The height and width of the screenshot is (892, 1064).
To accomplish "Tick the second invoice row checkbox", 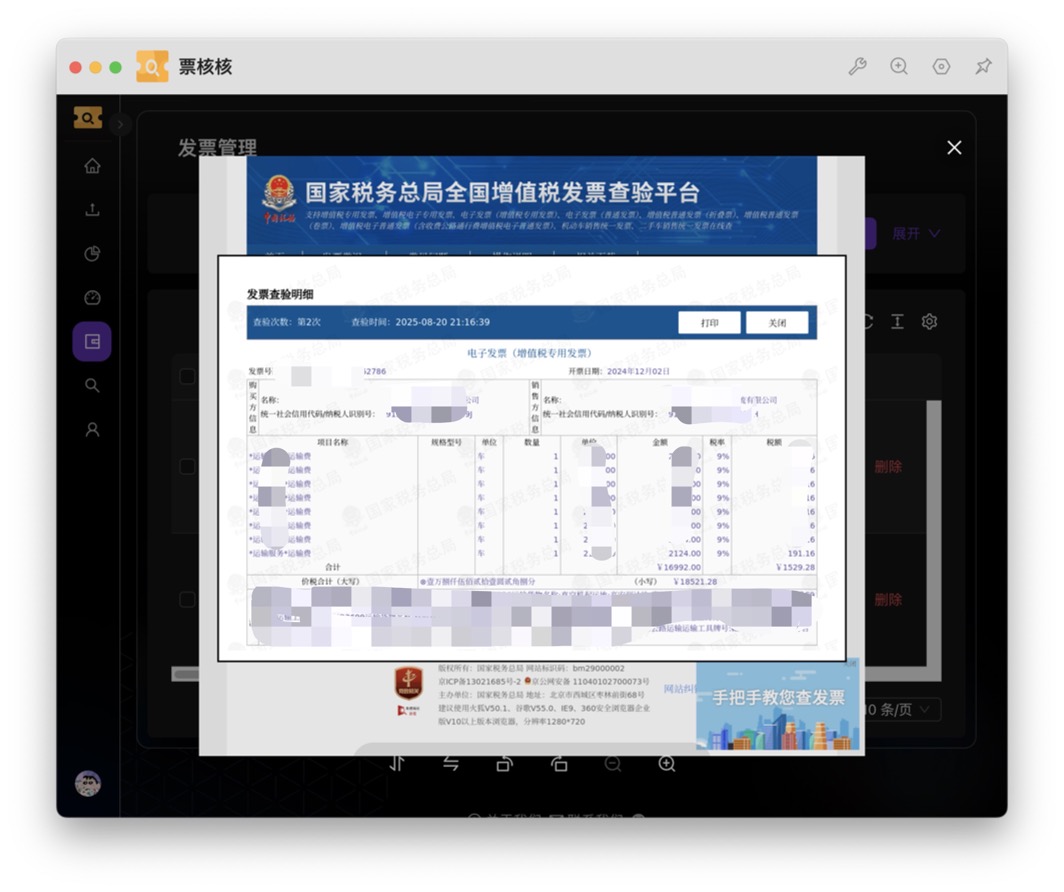I will [x=188, y=600].
